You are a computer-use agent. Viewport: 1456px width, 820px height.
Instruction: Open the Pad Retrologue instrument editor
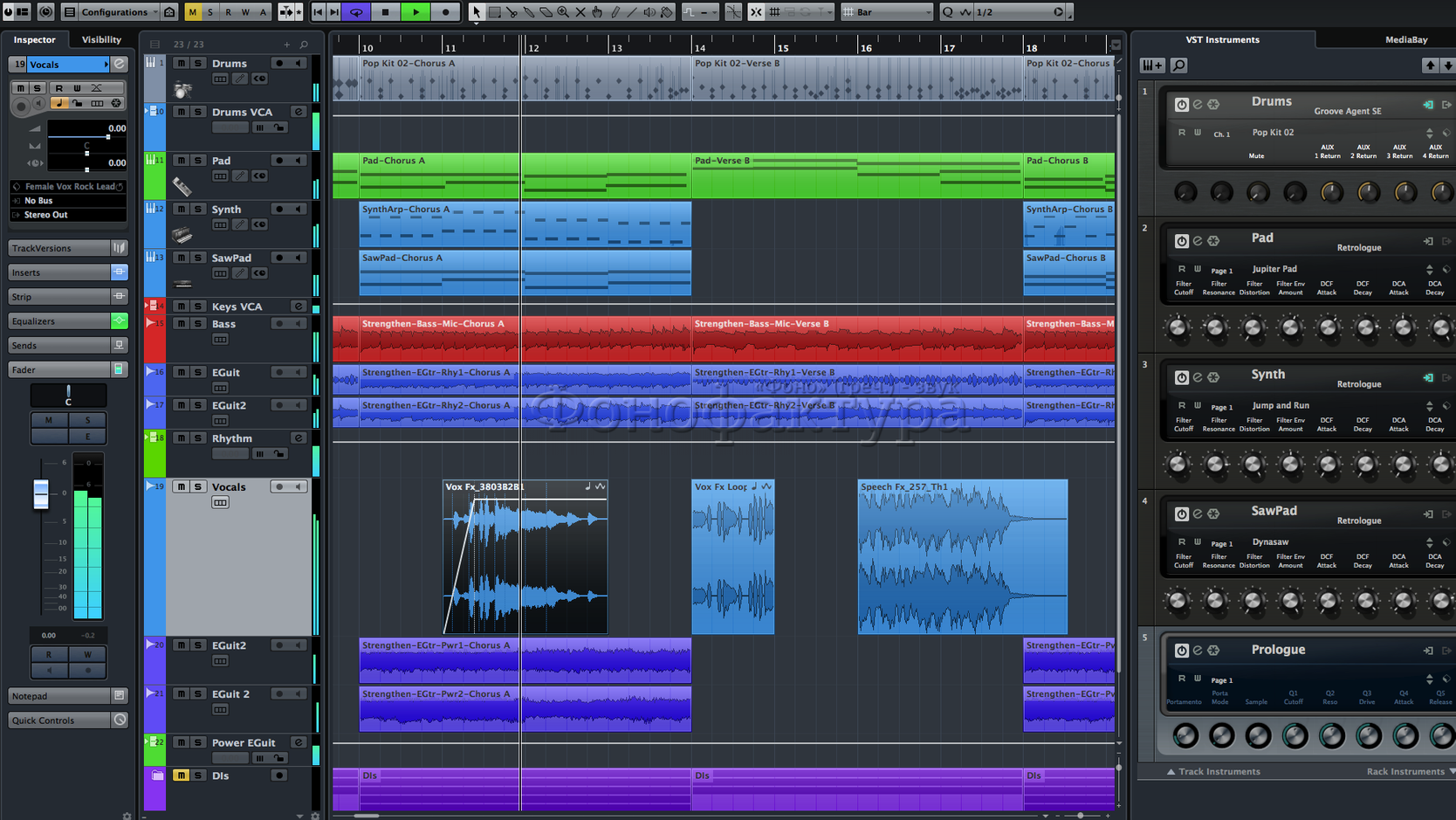pyautogui.click(x=1198, y=241)
